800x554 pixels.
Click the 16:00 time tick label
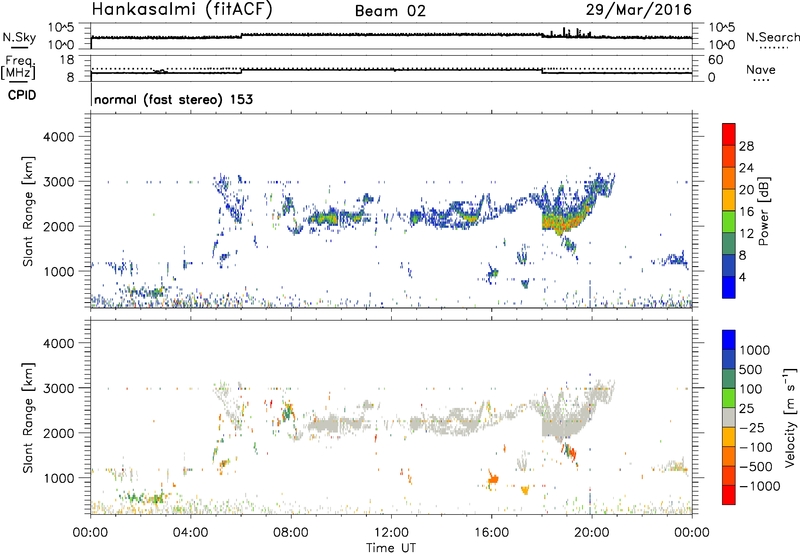[x=491, y=533]
